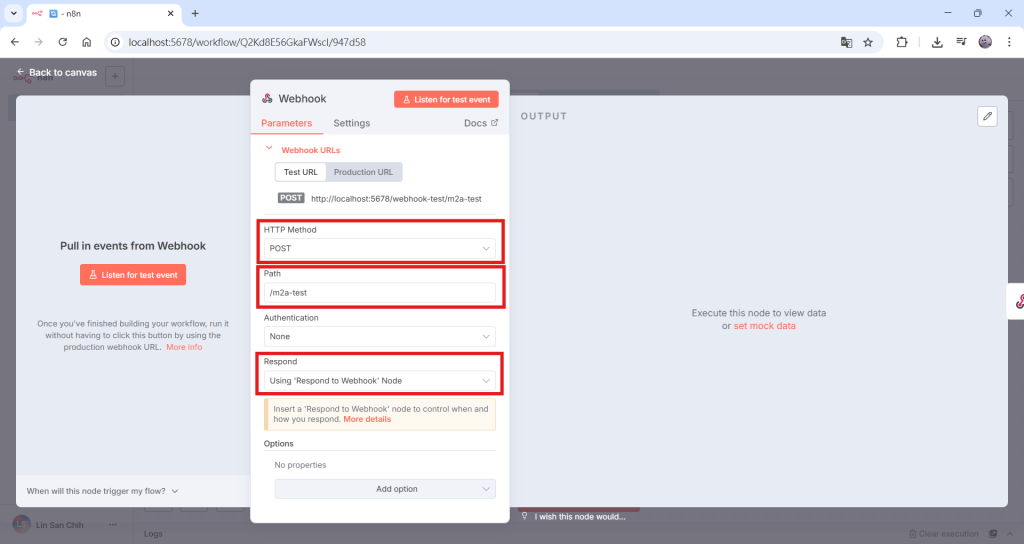Click Listen for test event in header
The height and width of the screenshot is (544, 1024).
(x=446, y=99)
